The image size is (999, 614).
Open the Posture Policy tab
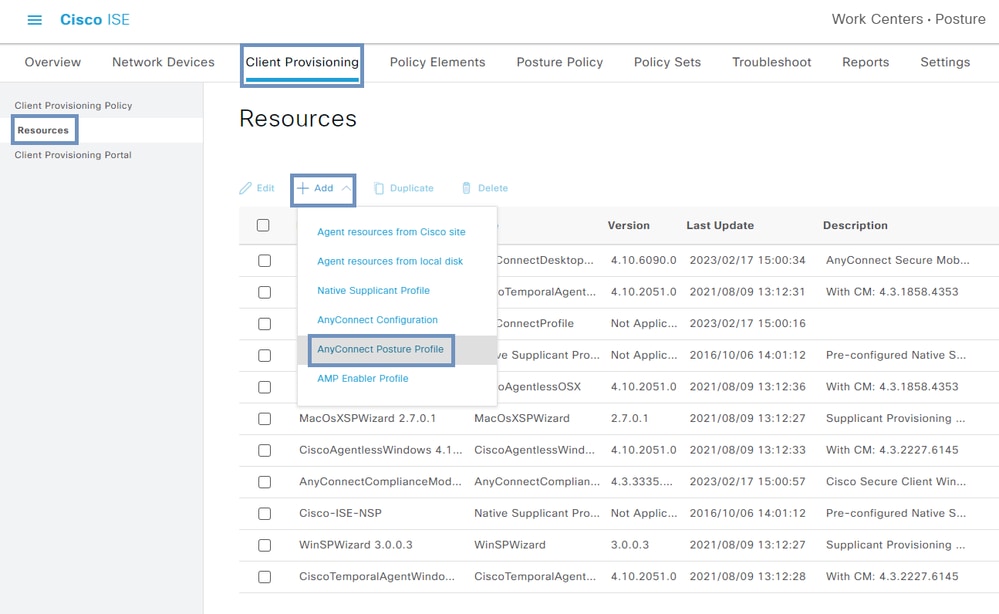(559, 62)
